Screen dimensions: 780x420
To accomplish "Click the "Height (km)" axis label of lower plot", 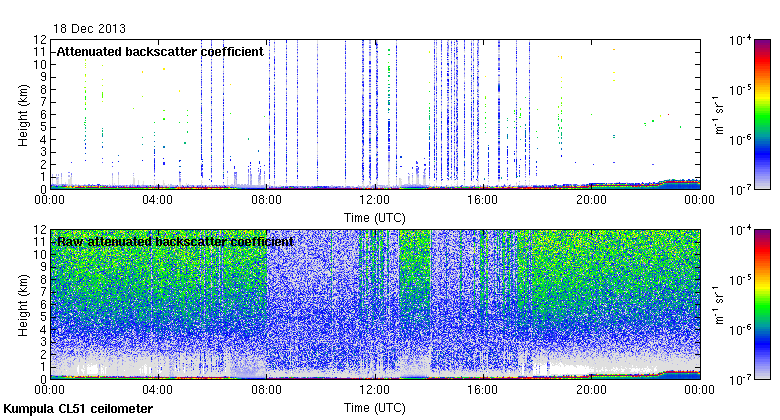I will point(22,304).
